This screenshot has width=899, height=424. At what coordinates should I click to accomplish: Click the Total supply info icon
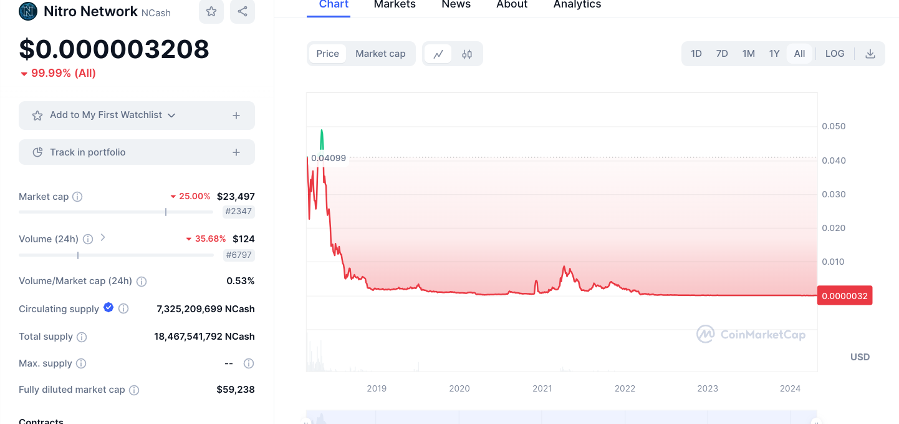pyautogui.click(x=82, y=336)
